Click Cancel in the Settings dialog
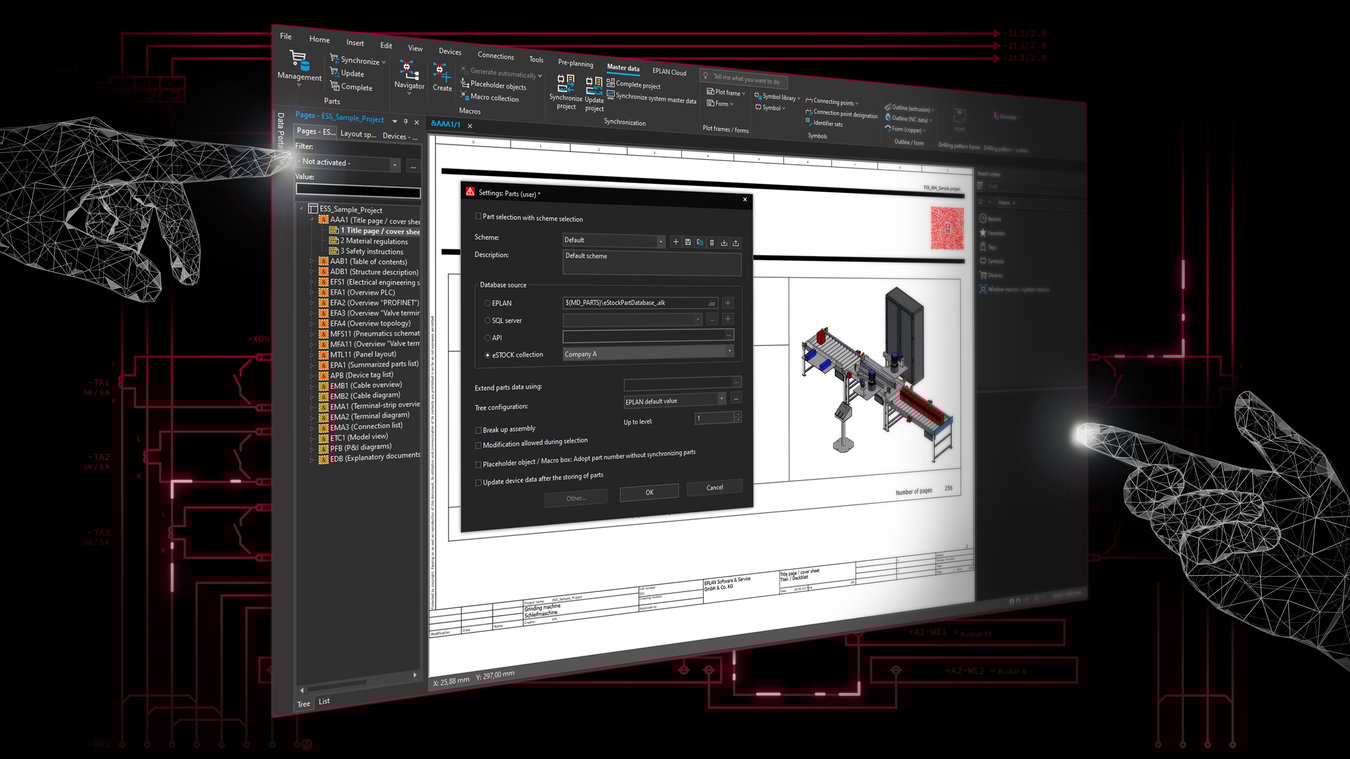 [x=714, y=487]
